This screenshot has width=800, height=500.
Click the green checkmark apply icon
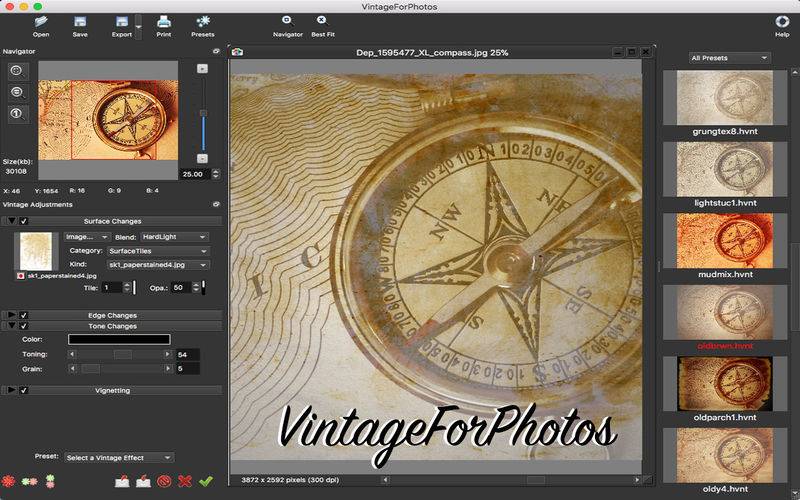[205, 481]
